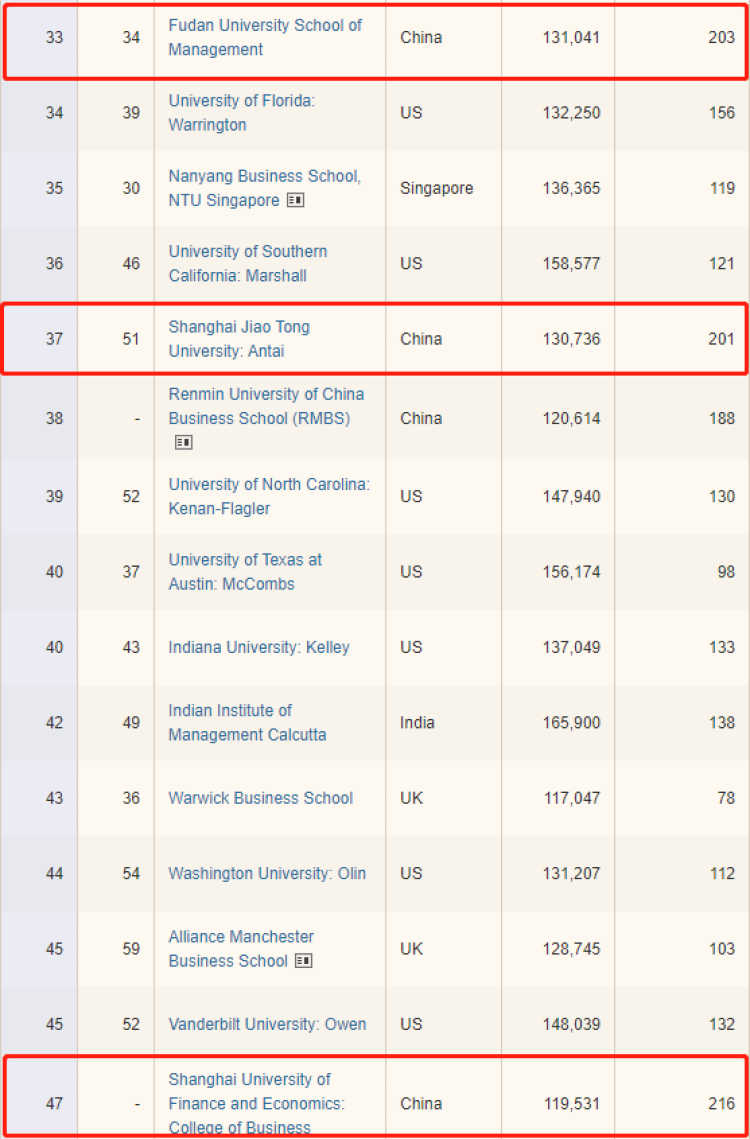
Task: Click salary increase 203 in Fudan row
Action: coord(722,37)
